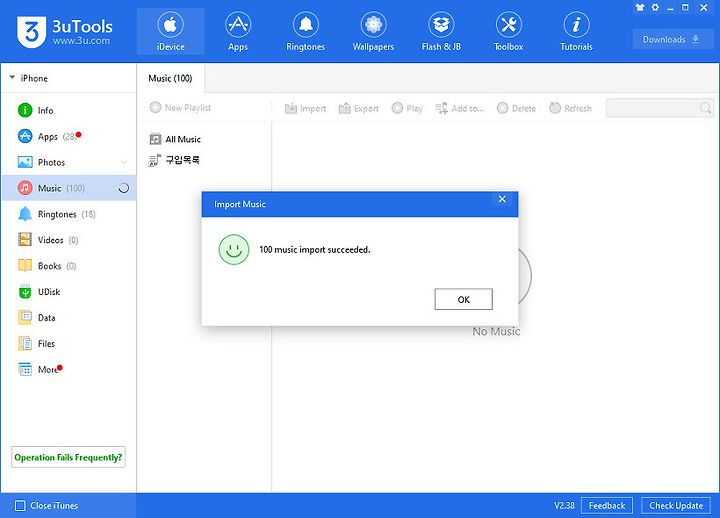Open the skin shirt icon in title bar

click(x=640, y=7)
